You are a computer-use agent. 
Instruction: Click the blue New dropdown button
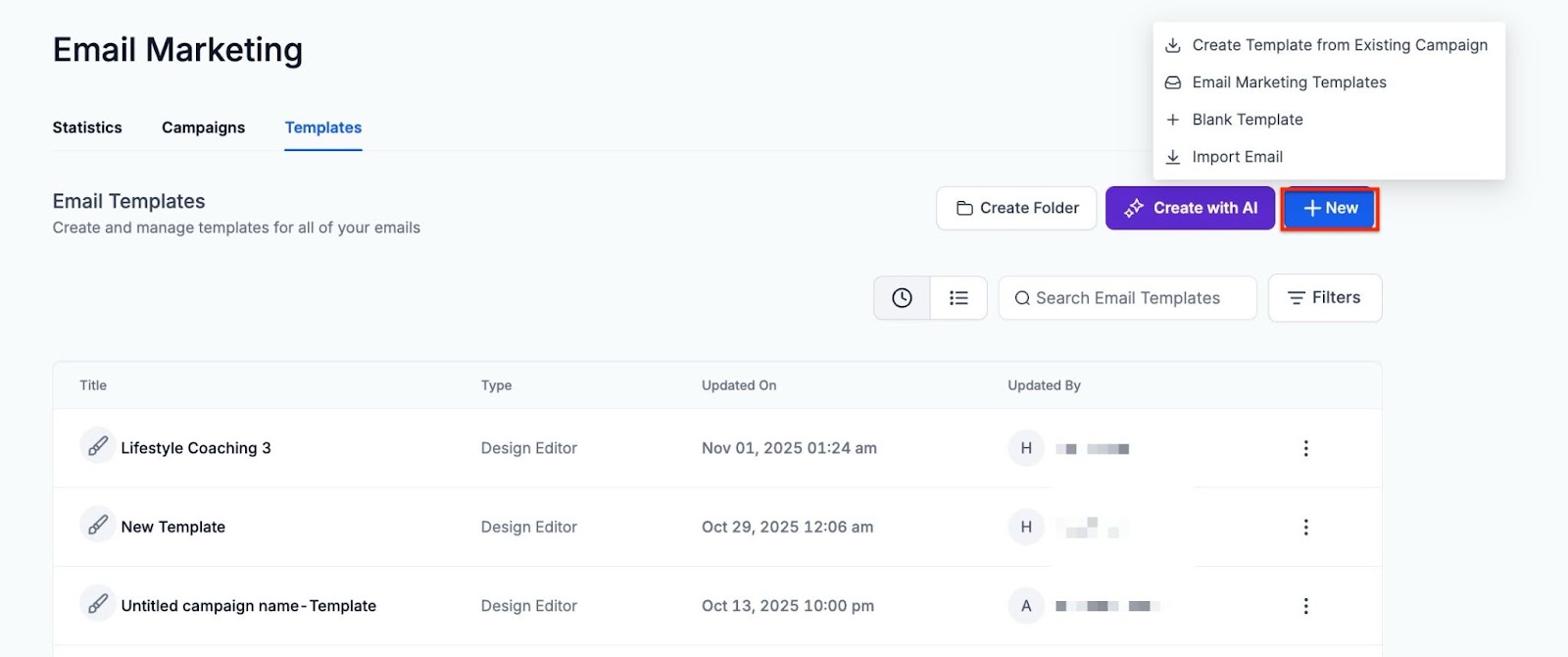1330,208
